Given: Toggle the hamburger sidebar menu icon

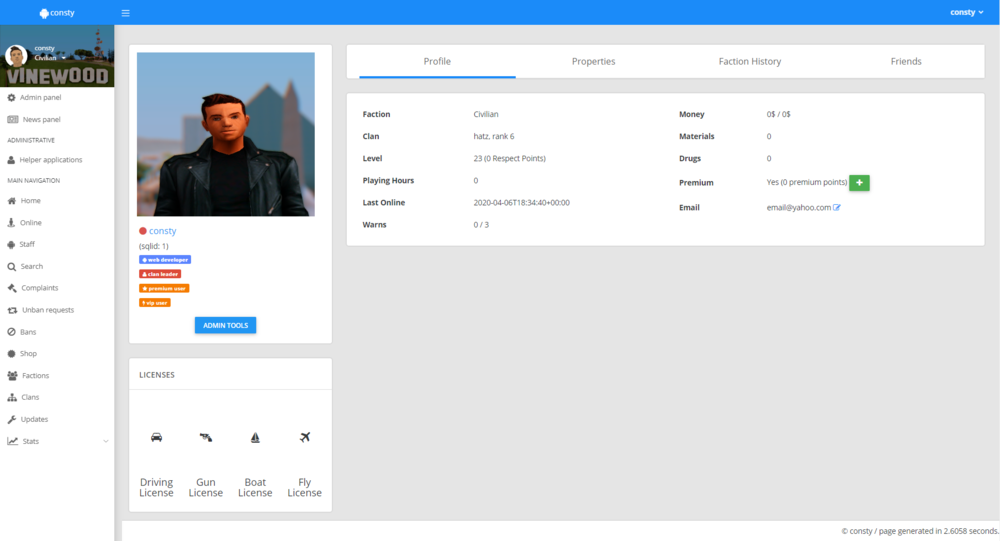Looking at the screenshot, I should 126,13.
